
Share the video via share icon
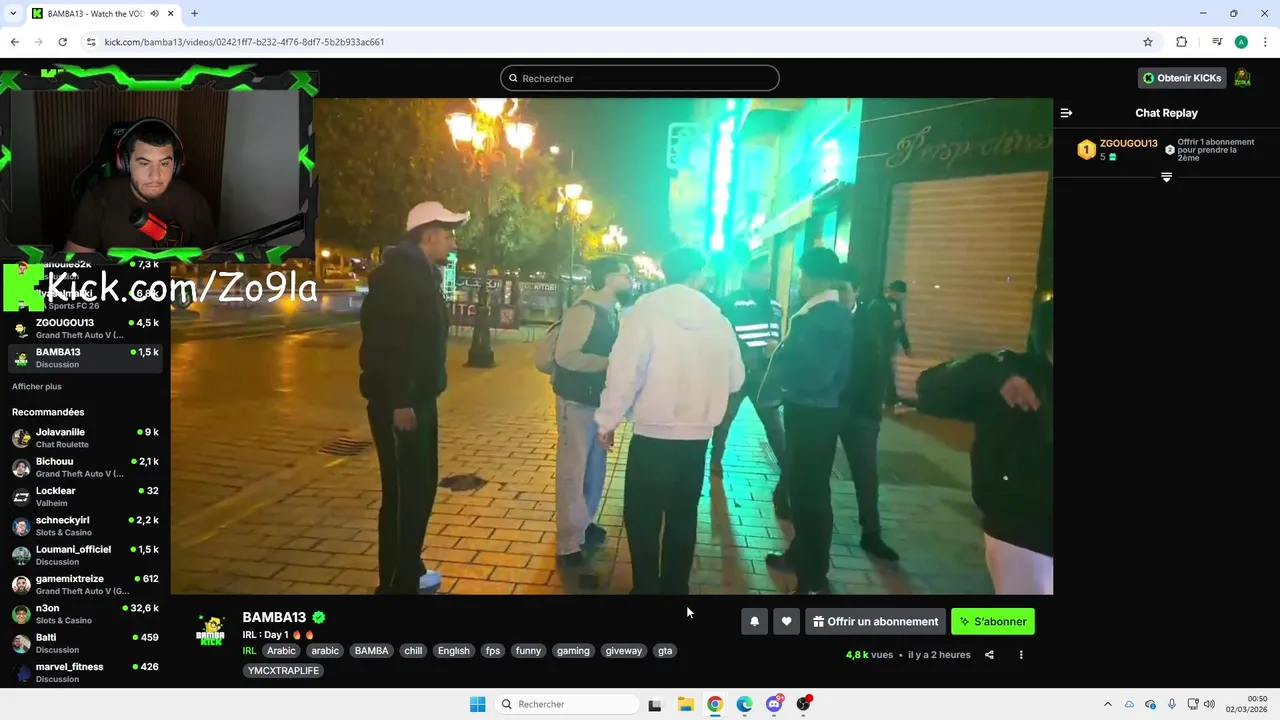pos(989,655)
